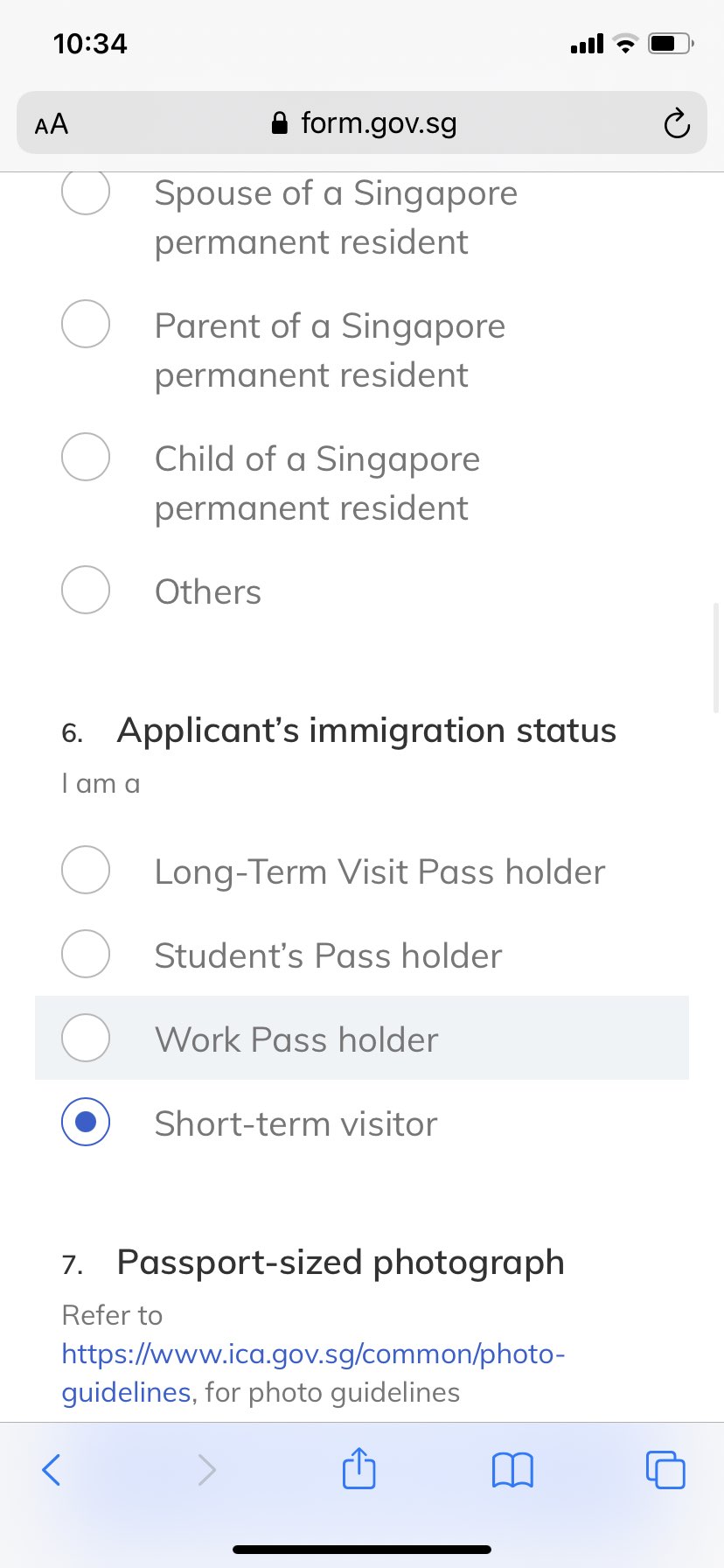Choose Long-Term Visit Pass holder

click(86, 870)
